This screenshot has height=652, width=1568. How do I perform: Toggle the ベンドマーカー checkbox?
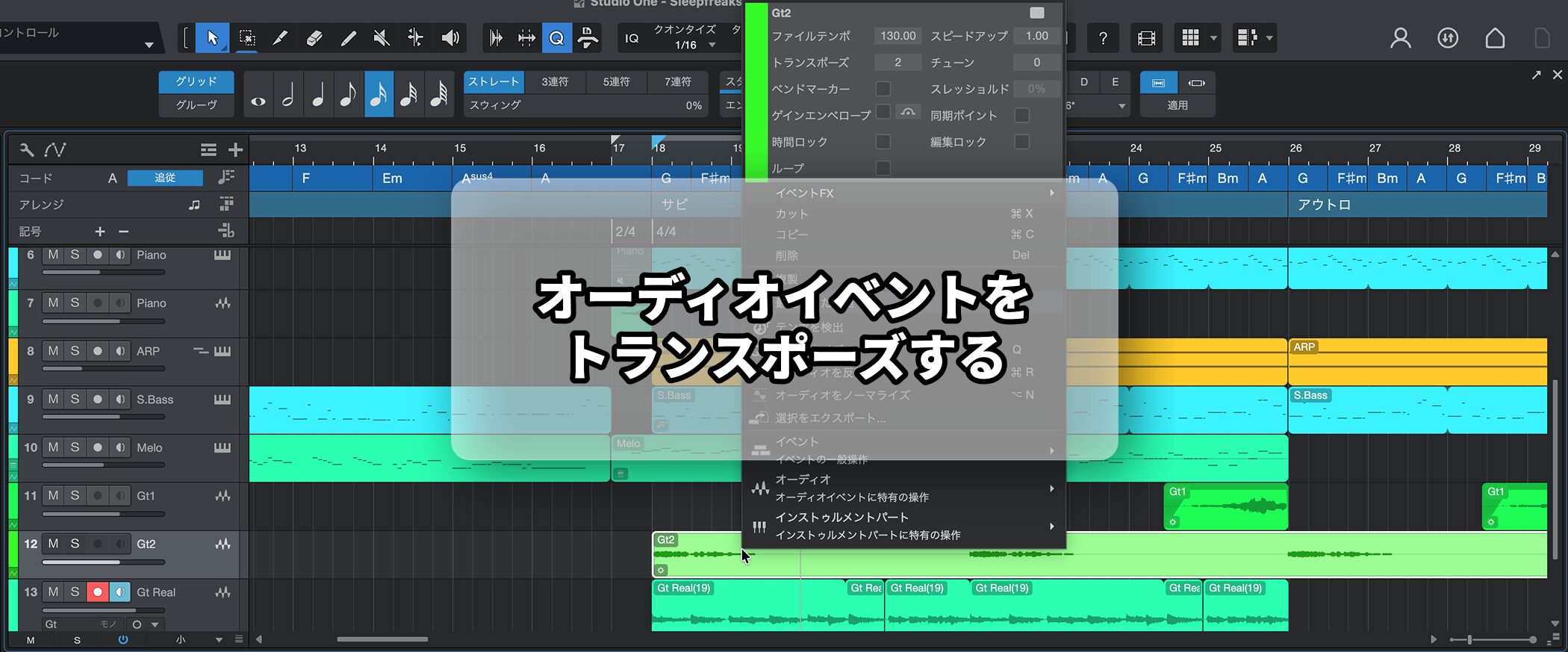coord(883,89)
